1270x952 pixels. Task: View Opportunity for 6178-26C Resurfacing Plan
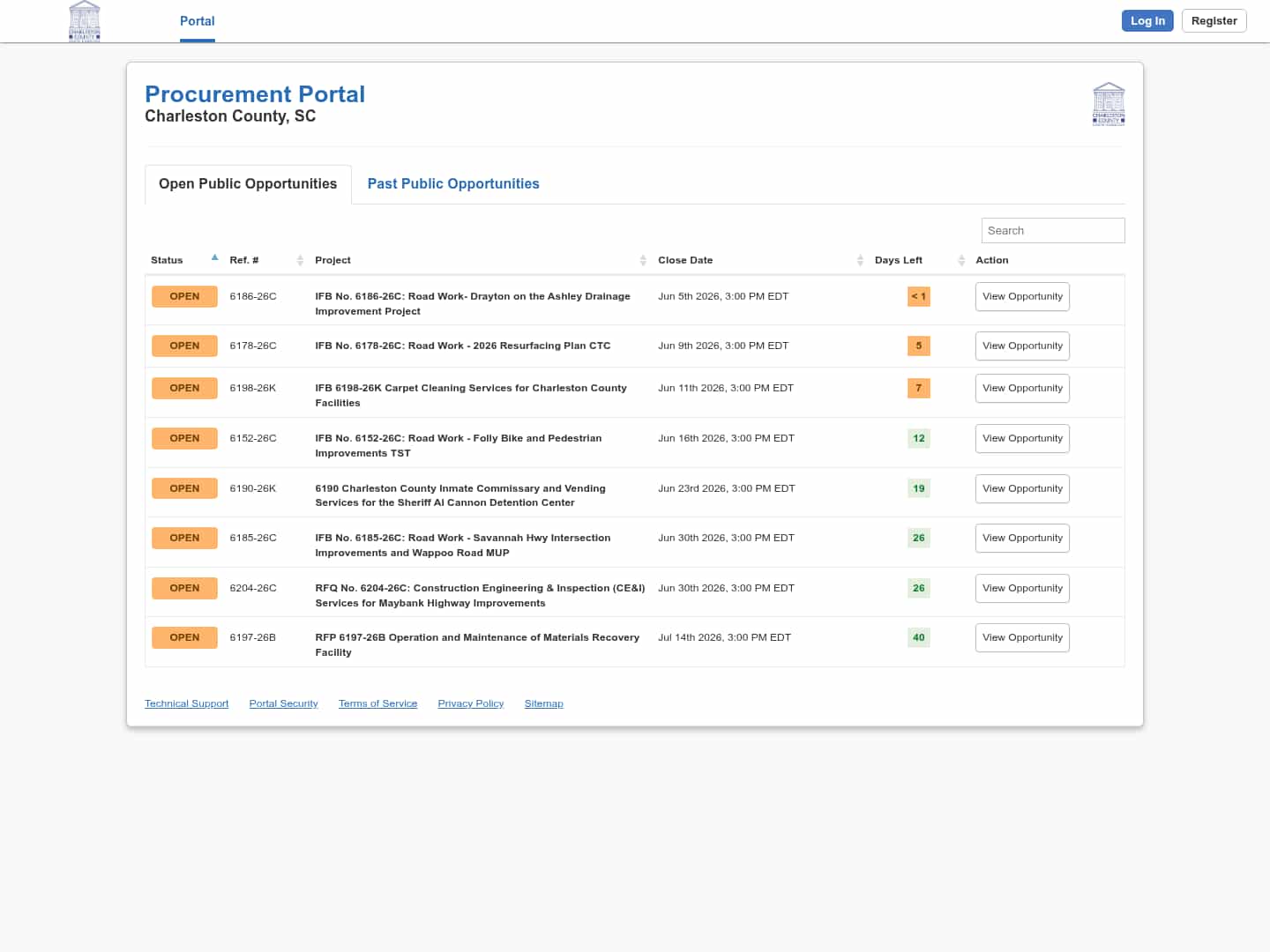pos(1022,346)
